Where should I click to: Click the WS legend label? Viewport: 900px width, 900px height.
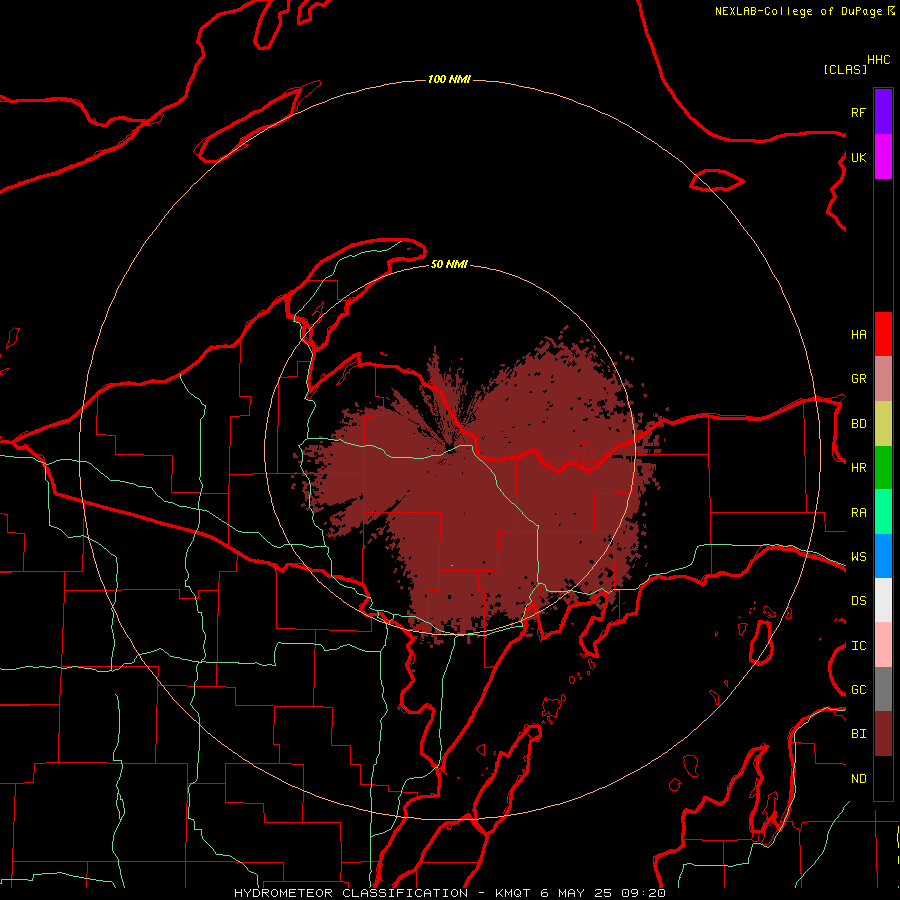tap(858, 557)
